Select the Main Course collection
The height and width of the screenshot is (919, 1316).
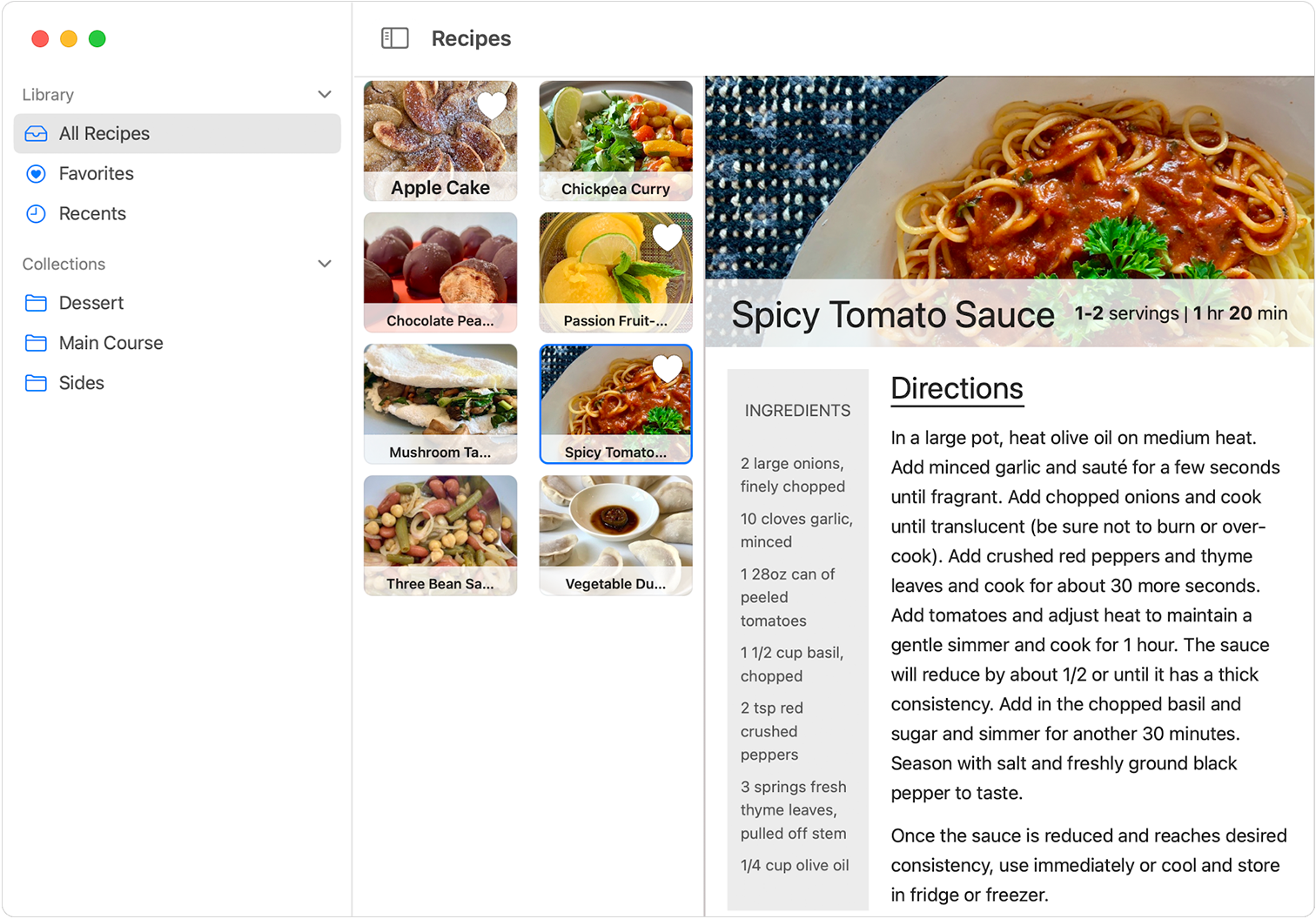(111, 343)
